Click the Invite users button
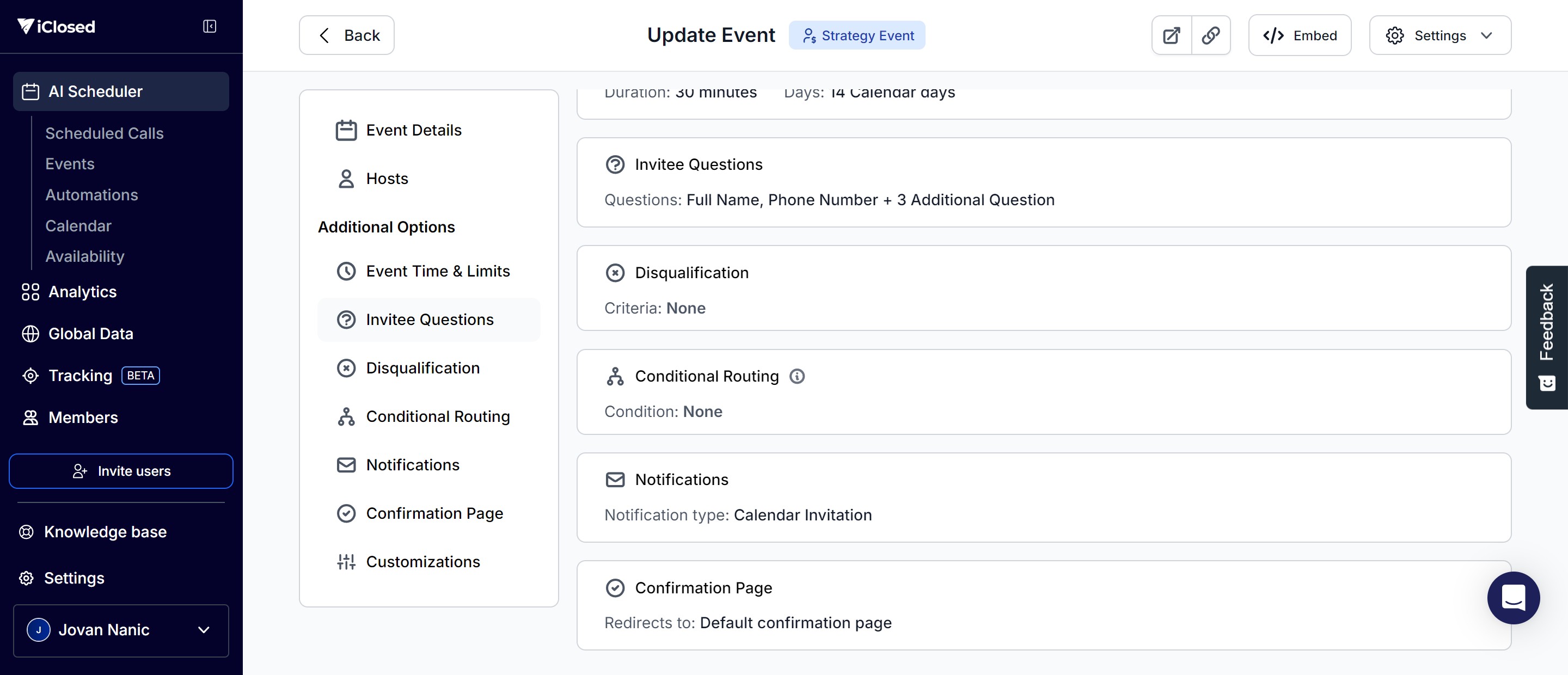 (120, 470)
